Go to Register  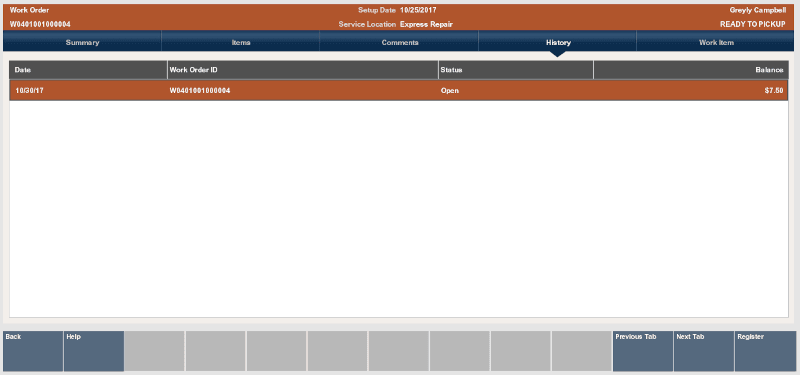(765, 351)
